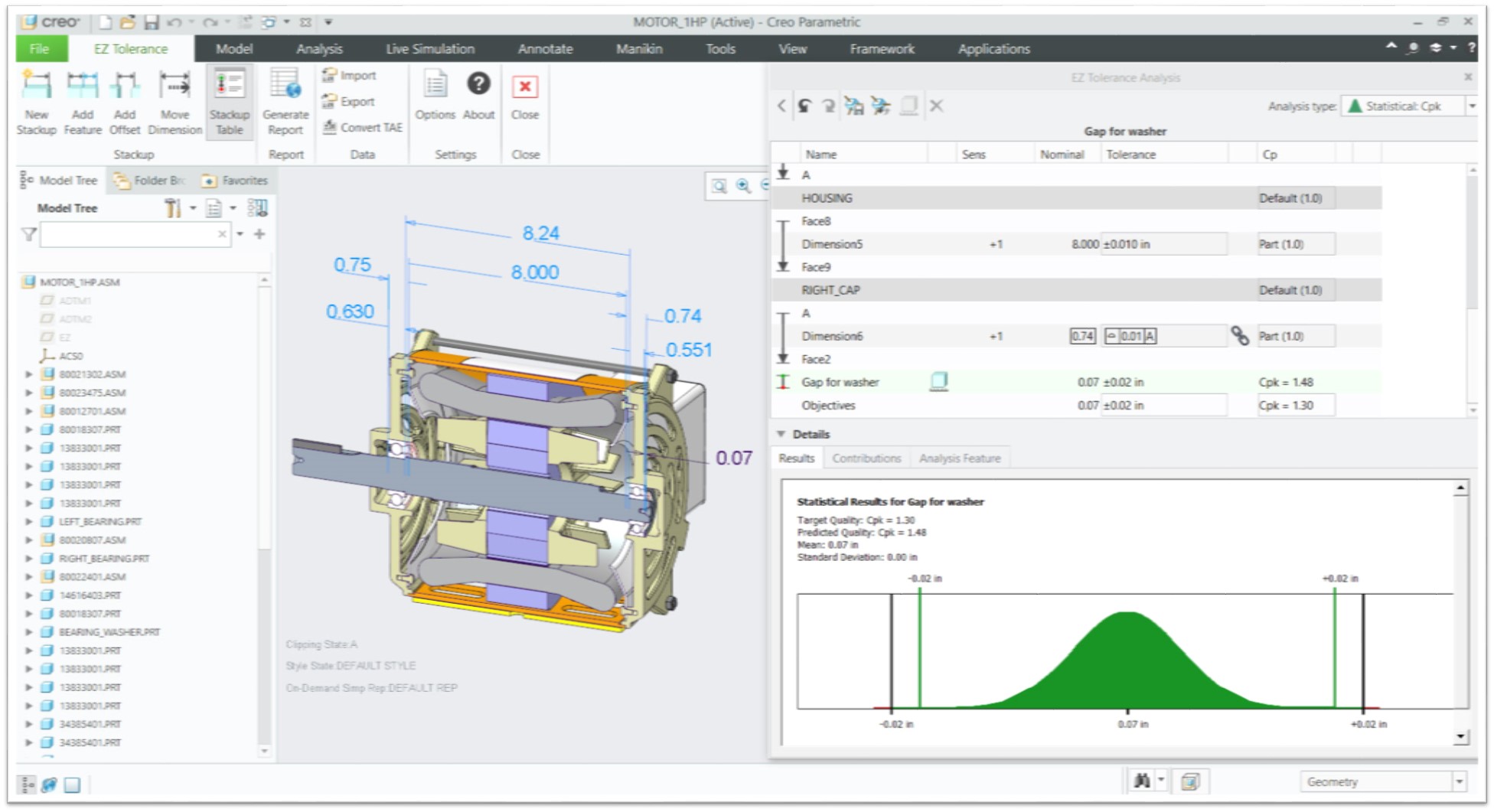
Task: Switch to the Analysis Feature tab
Action: (960, 458)
